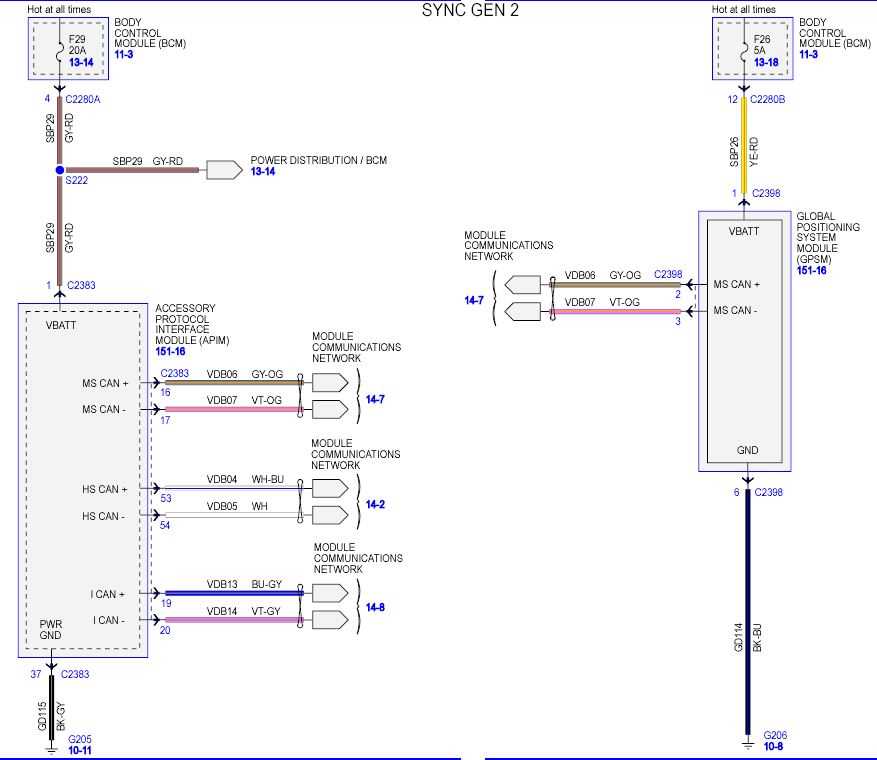Open the 151-16 link under Accessory Protocol Interface Module
877x760 pixels.
coord(170,351)
